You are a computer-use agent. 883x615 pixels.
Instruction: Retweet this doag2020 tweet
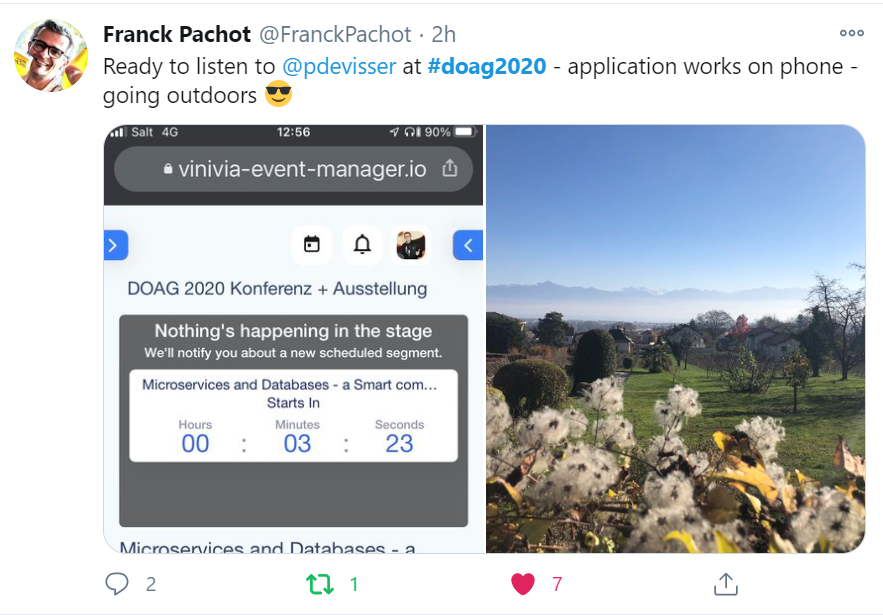click(320, 584)
